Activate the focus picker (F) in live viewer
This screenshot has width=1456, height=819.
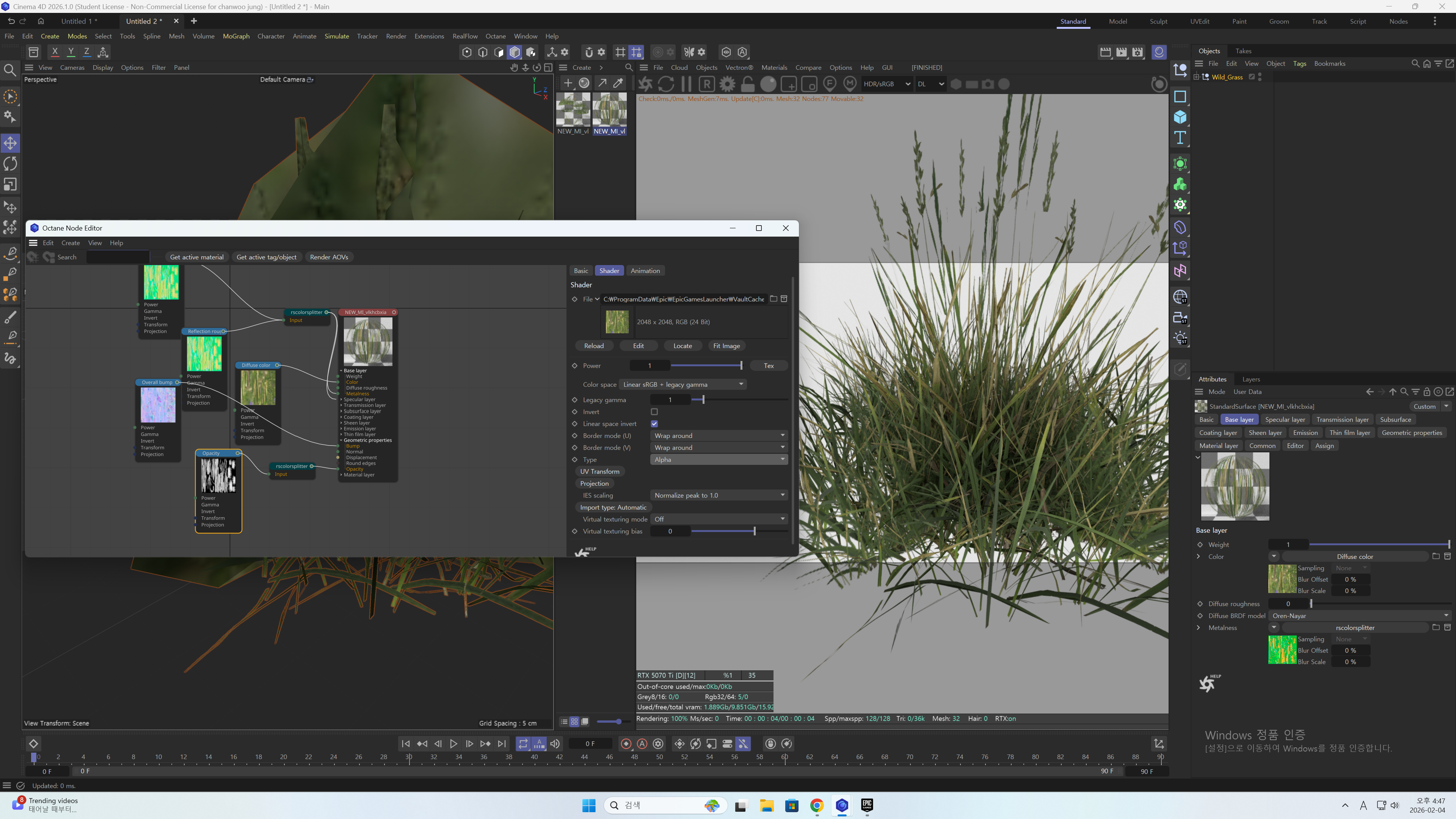[x=829, y=84]
